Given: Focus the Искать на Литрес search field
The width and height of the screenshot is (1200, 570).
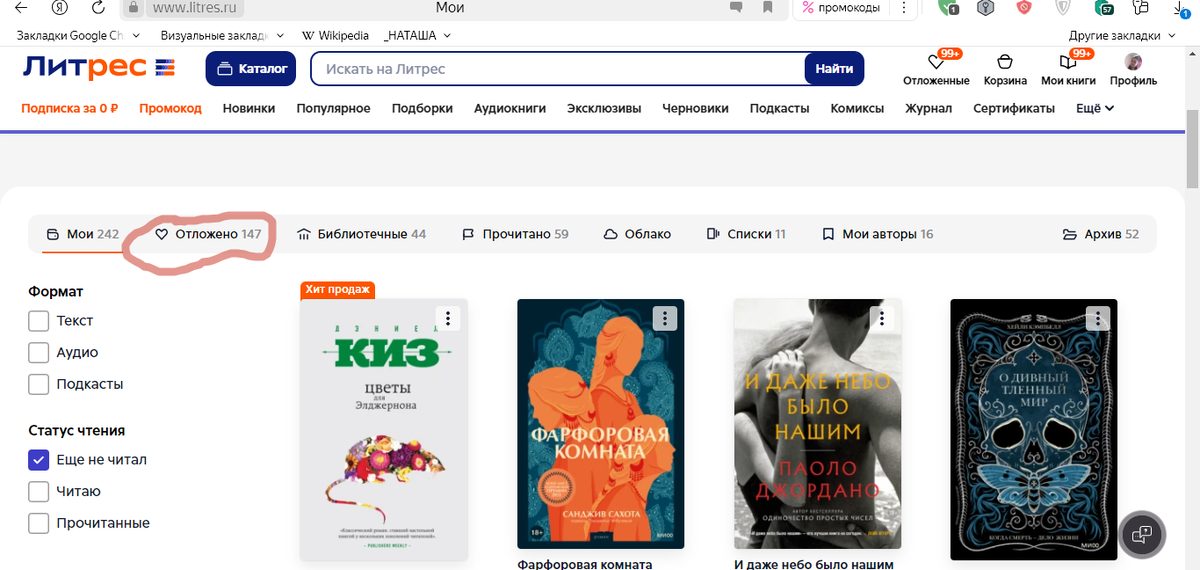Looking at the screenshot, I should pos(557,69).
